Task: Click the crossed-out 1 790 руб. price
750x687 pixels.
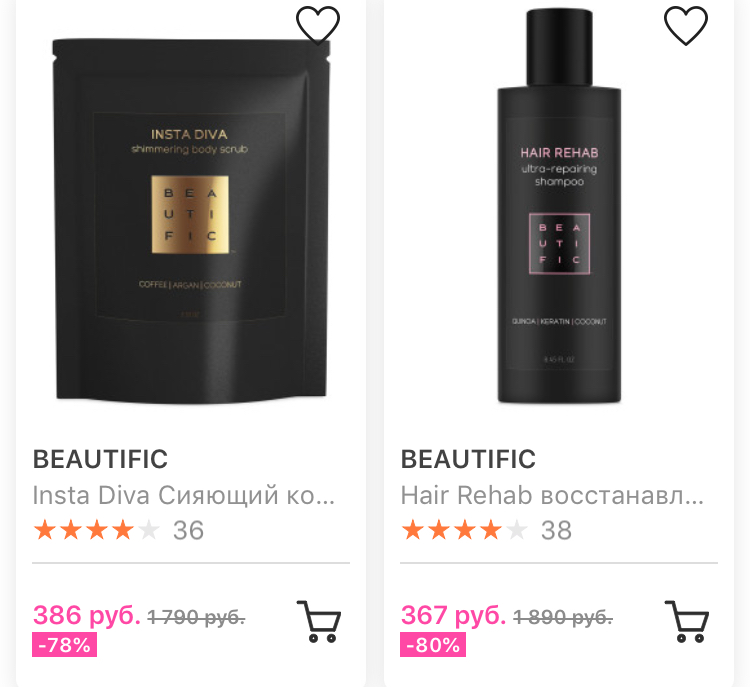Action: [x=196, y=617]
